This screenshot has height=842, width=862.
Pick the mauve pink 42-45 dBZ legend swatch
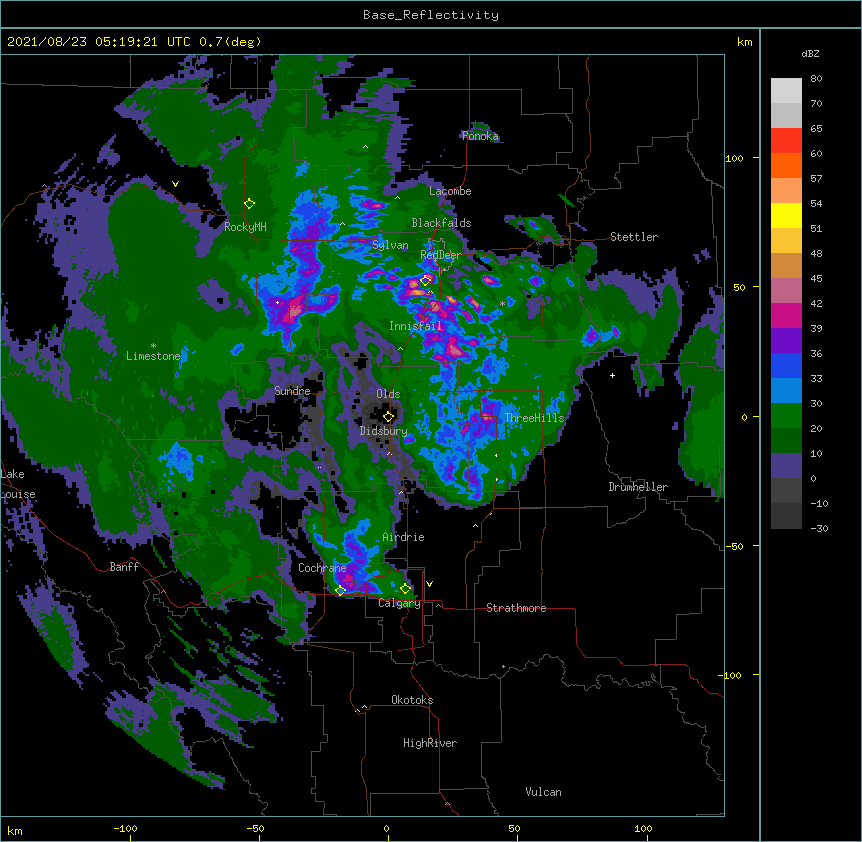pos(786,291)
